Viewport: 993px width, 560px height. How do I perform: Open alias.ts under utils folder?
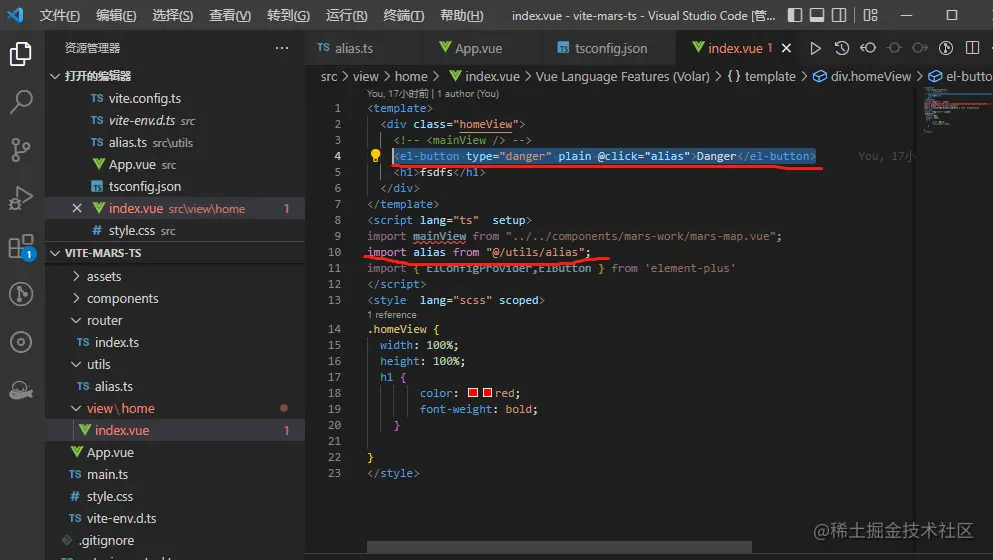coord(113,386)
